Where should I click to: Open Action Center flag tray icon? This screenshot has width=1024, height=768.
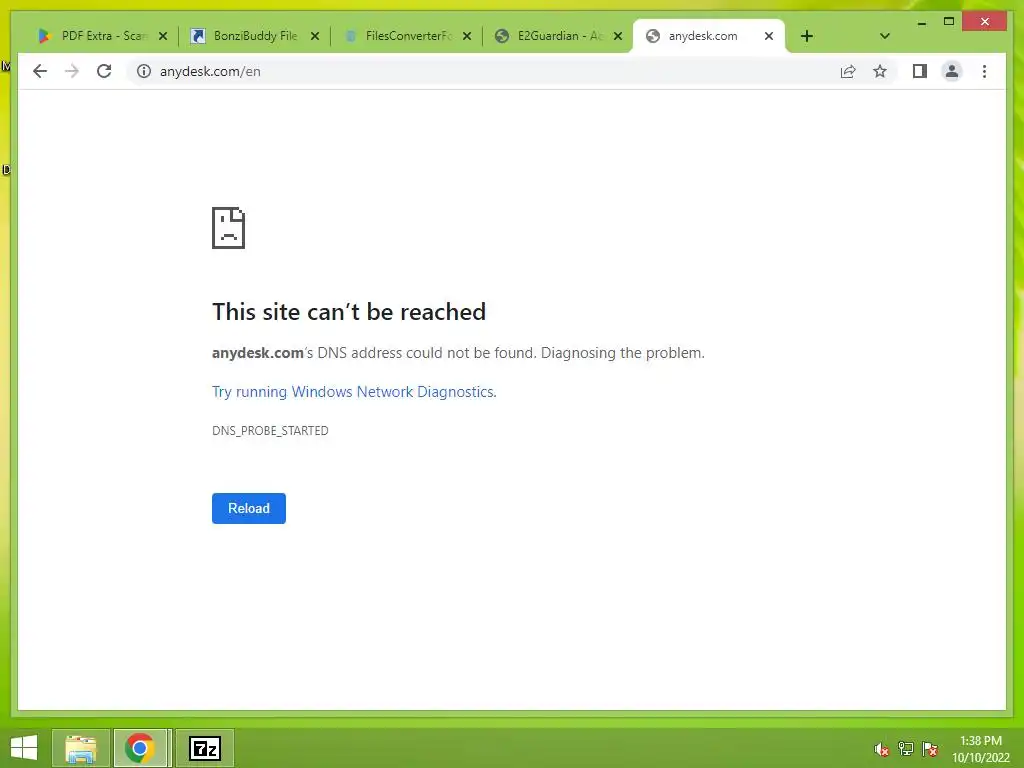930,748
